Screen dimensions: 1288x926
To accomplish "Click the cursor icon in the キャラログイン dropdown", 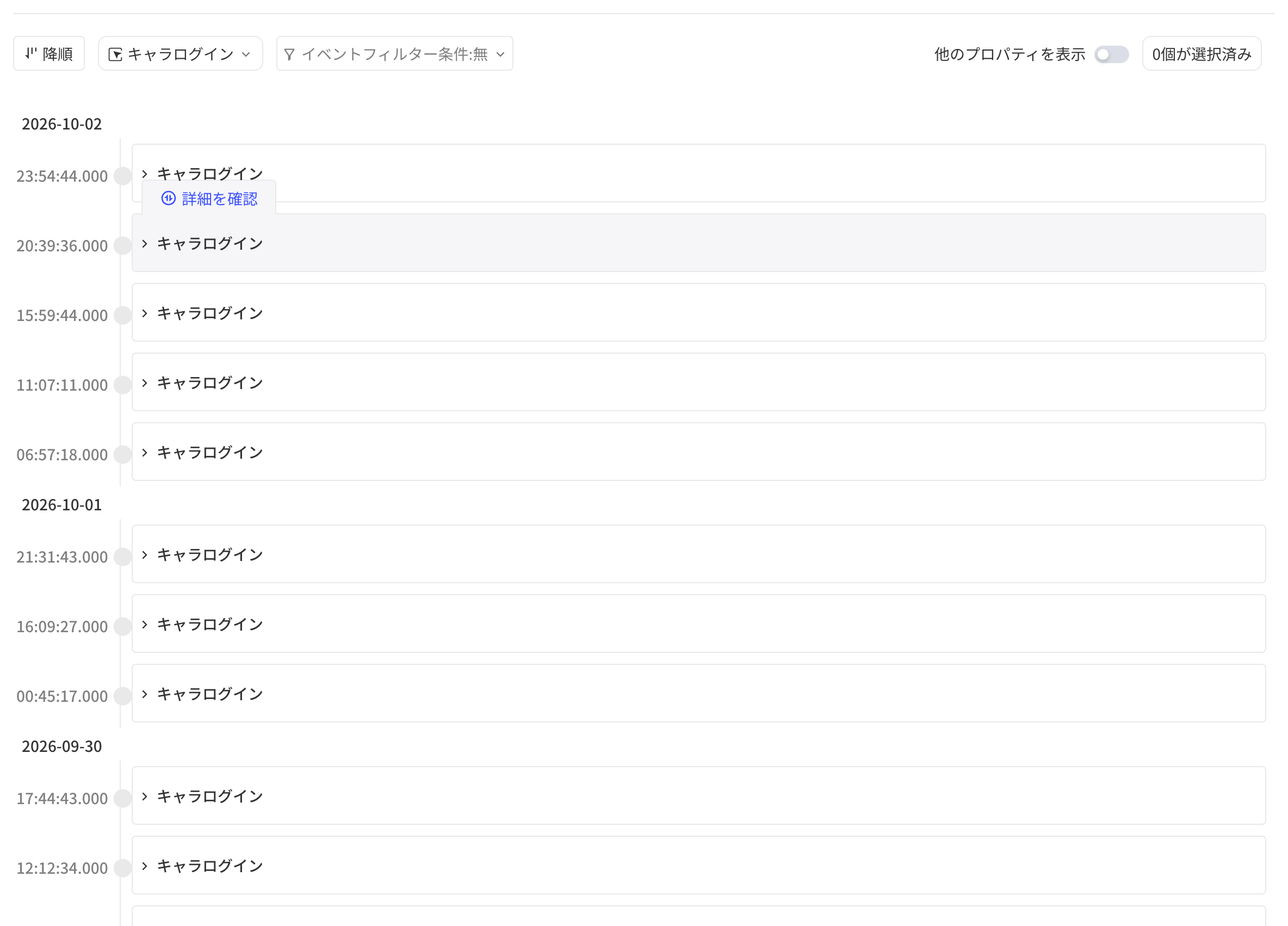I will [x=115, y=54].
